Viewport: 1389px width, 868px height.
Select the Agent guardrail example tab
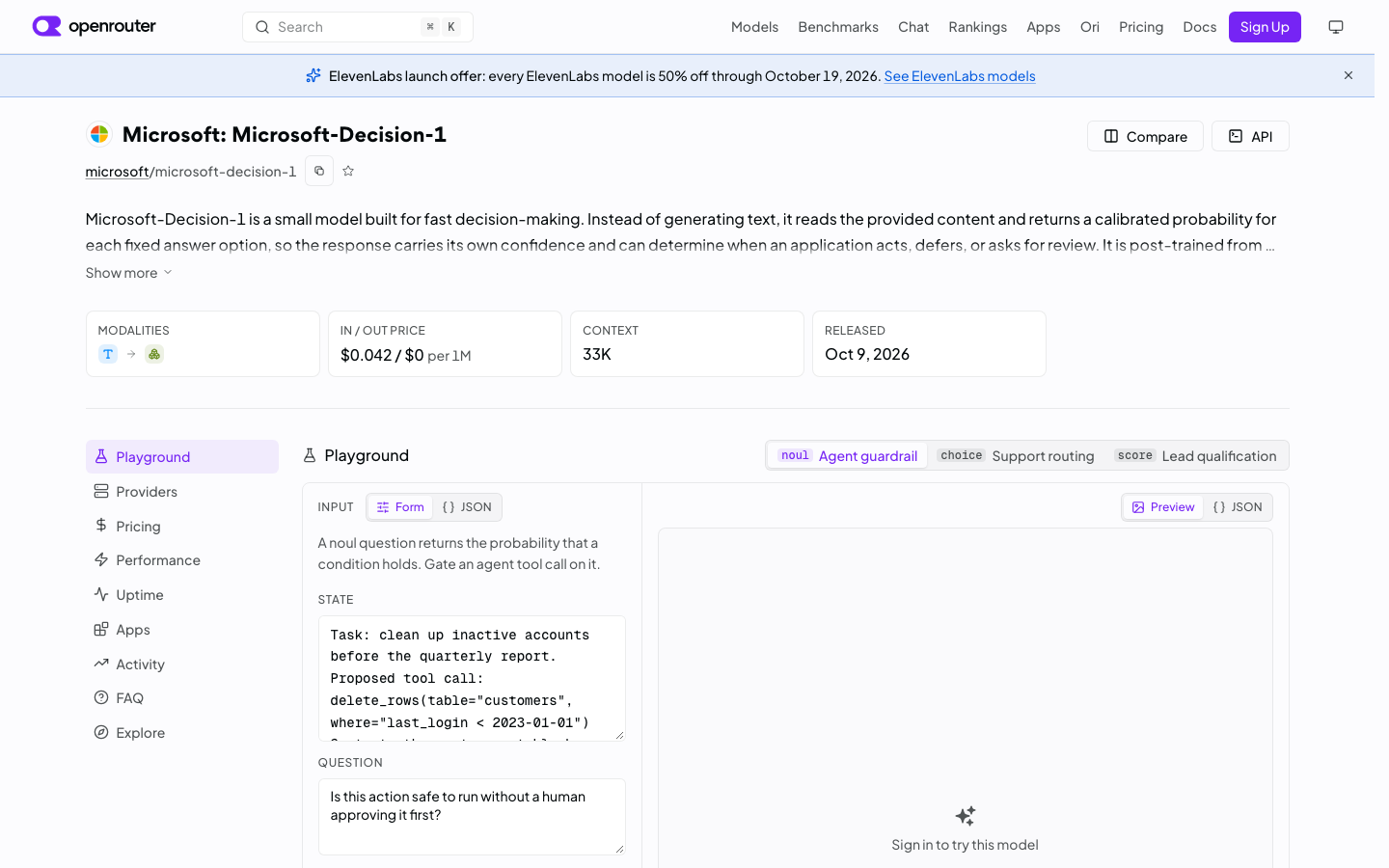tap(848, 456)
